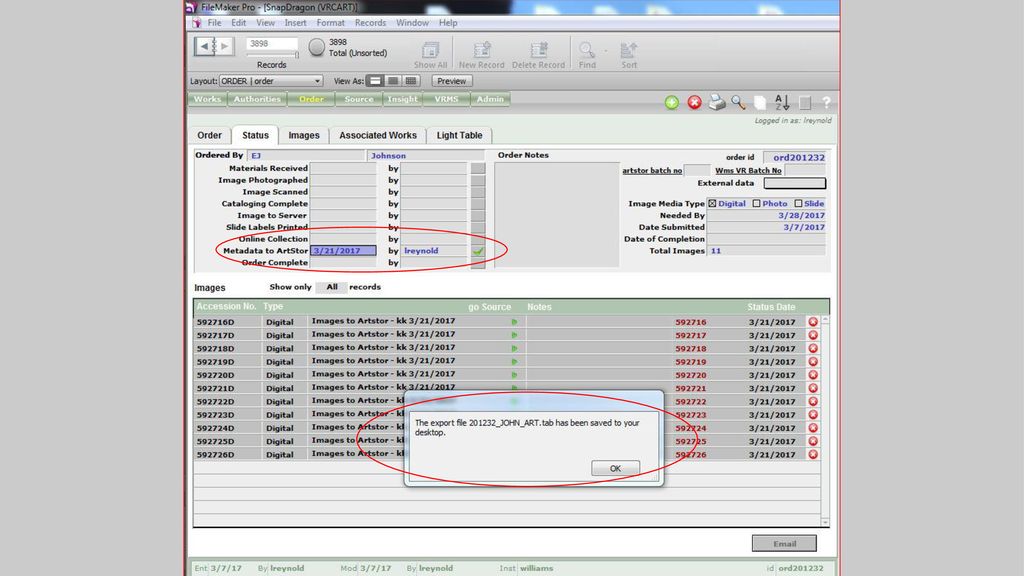
Task: Click the Metadata to ArtStor date field
Action: [x=343, y=251]
